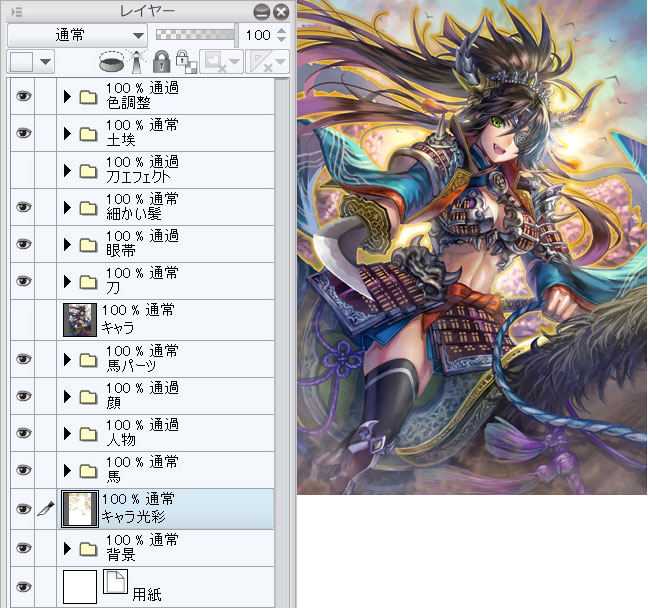Hide the 眼帯 folder
Image resolution: width=648 pixels, height=608 pixels.
point(23,244)
